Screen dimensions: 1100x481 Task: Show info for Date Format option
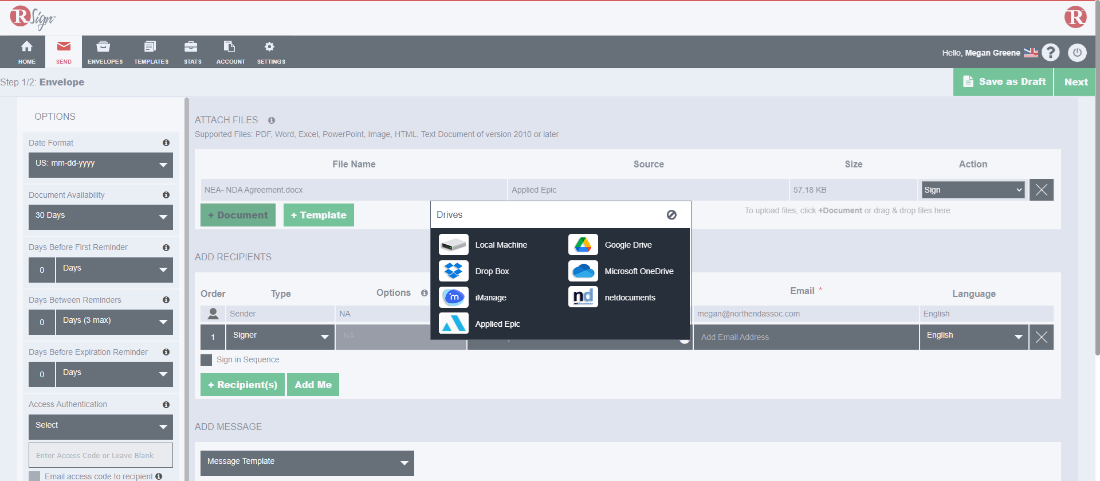point(166,143)
